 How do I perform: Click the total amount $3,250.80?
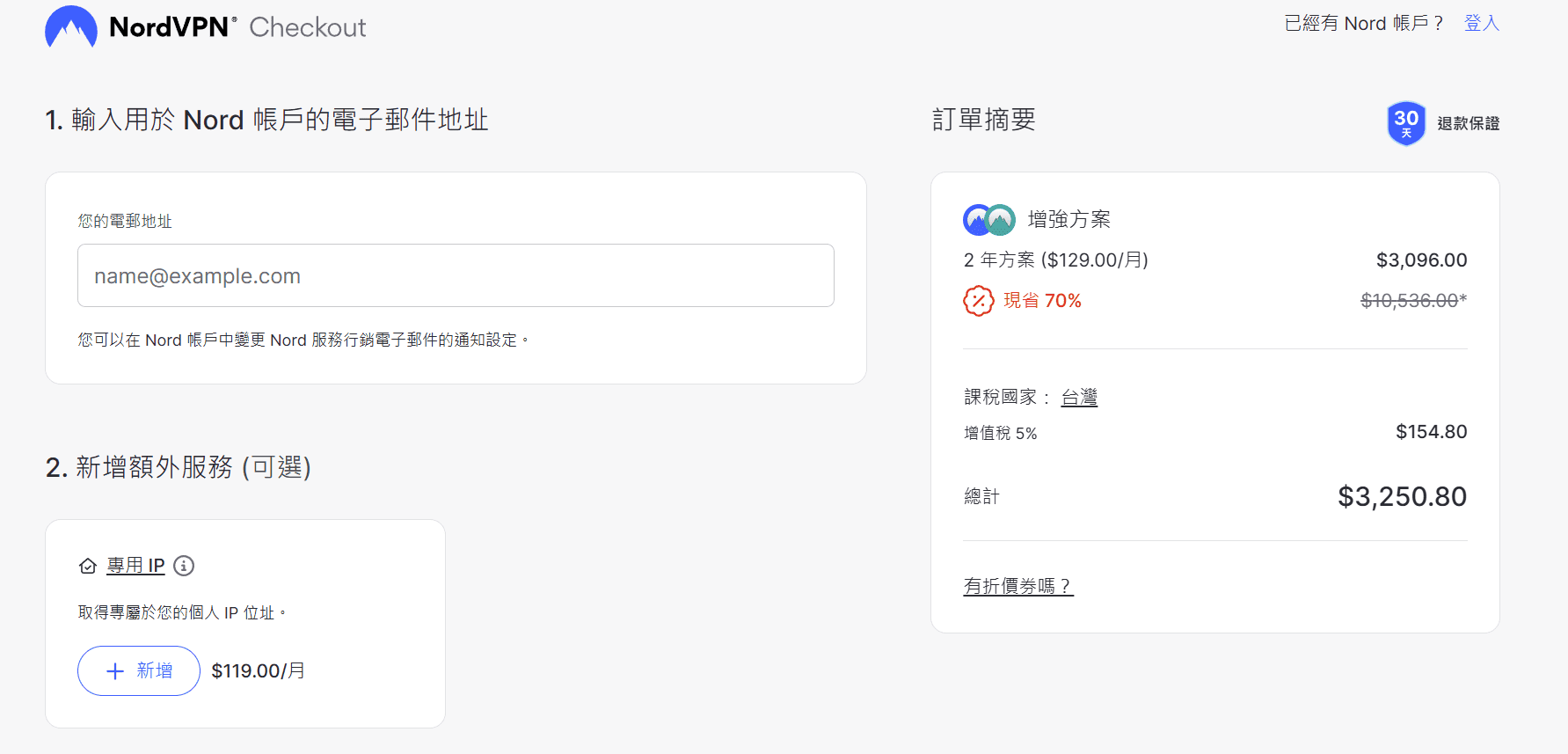1402,497
